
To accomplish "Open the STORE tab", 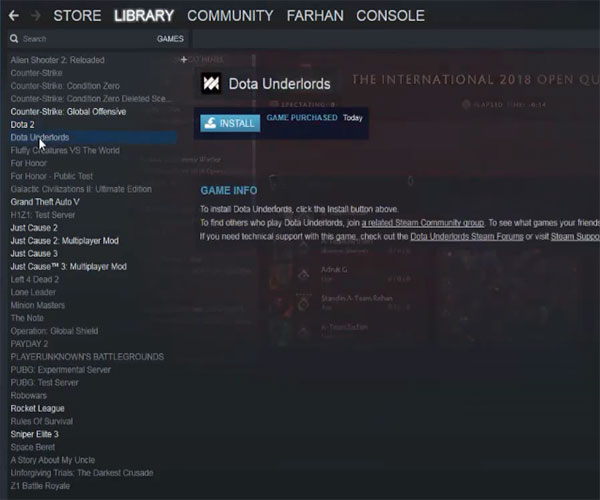I will pyautogui.click(x=77, y=16).
